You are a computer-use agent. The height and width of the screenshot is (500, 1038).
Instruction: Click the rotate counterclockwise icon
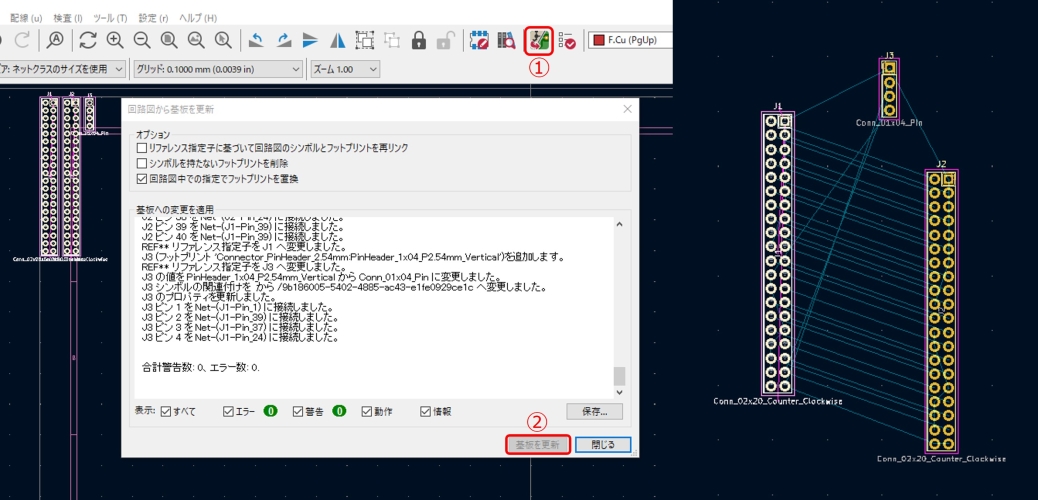pos(256,41)
